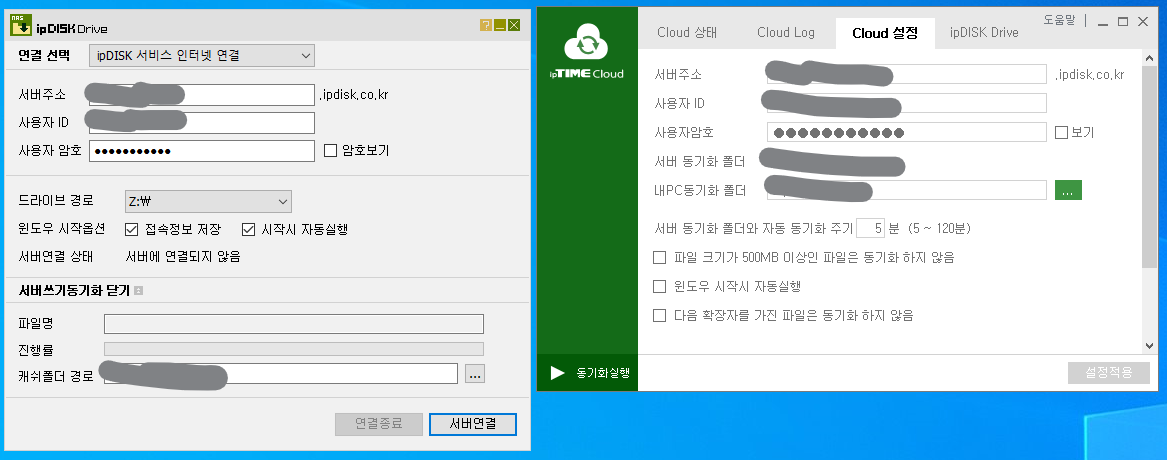
Task: Open the 연결 선택 dropdown
Action: 202,55
